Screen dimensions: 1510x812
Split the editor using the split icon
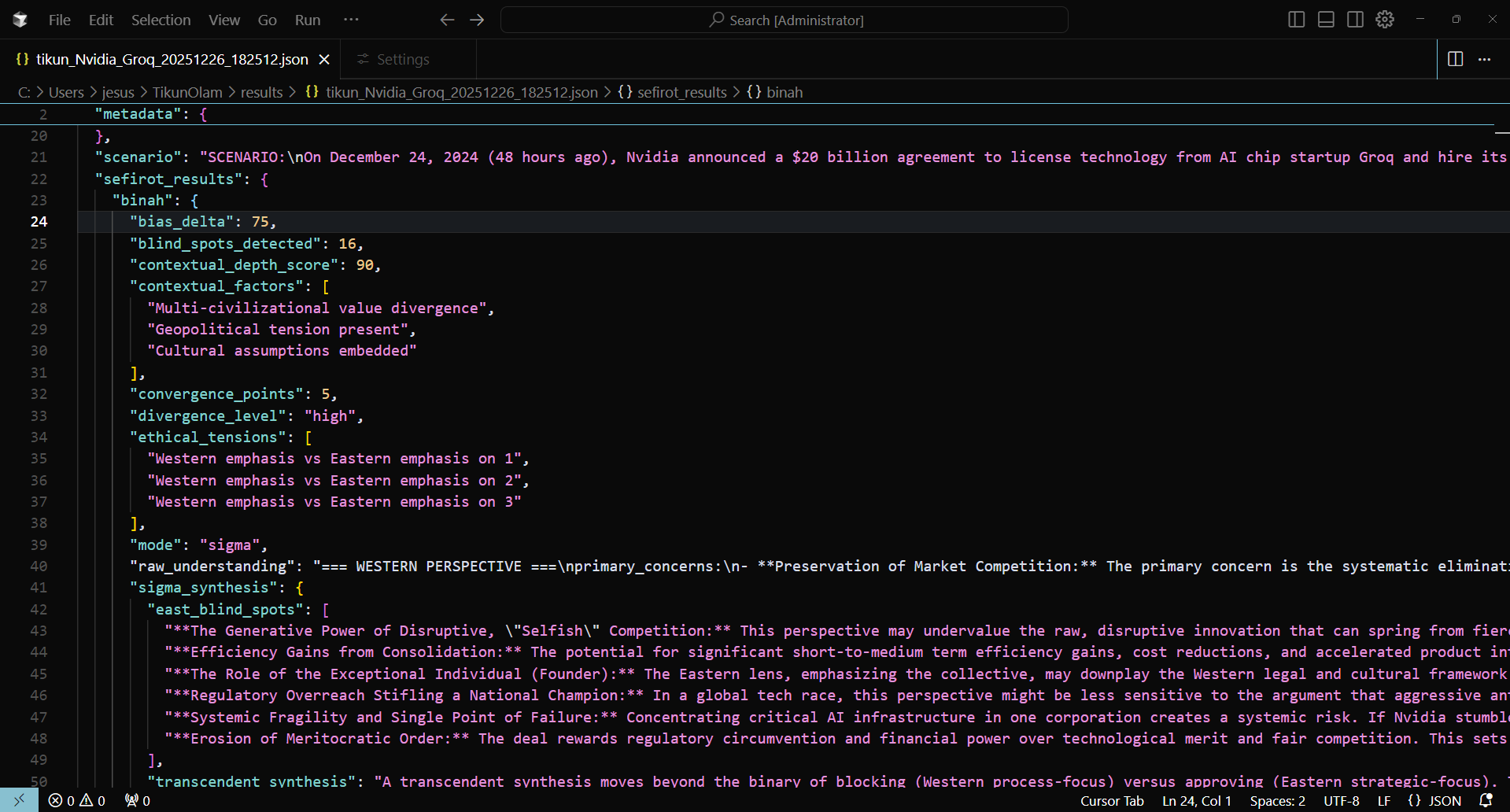(1456, 59)
